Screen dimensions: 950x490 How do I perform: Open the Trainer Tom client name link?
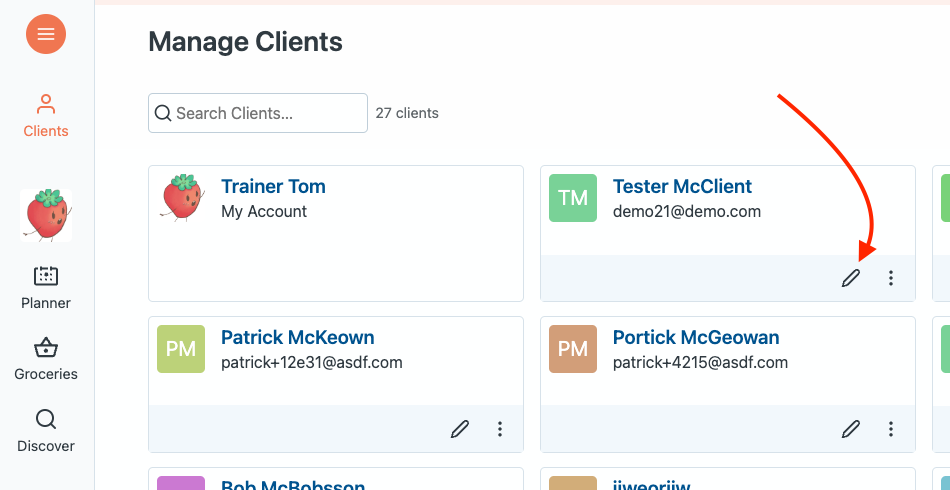pos(273,187)
